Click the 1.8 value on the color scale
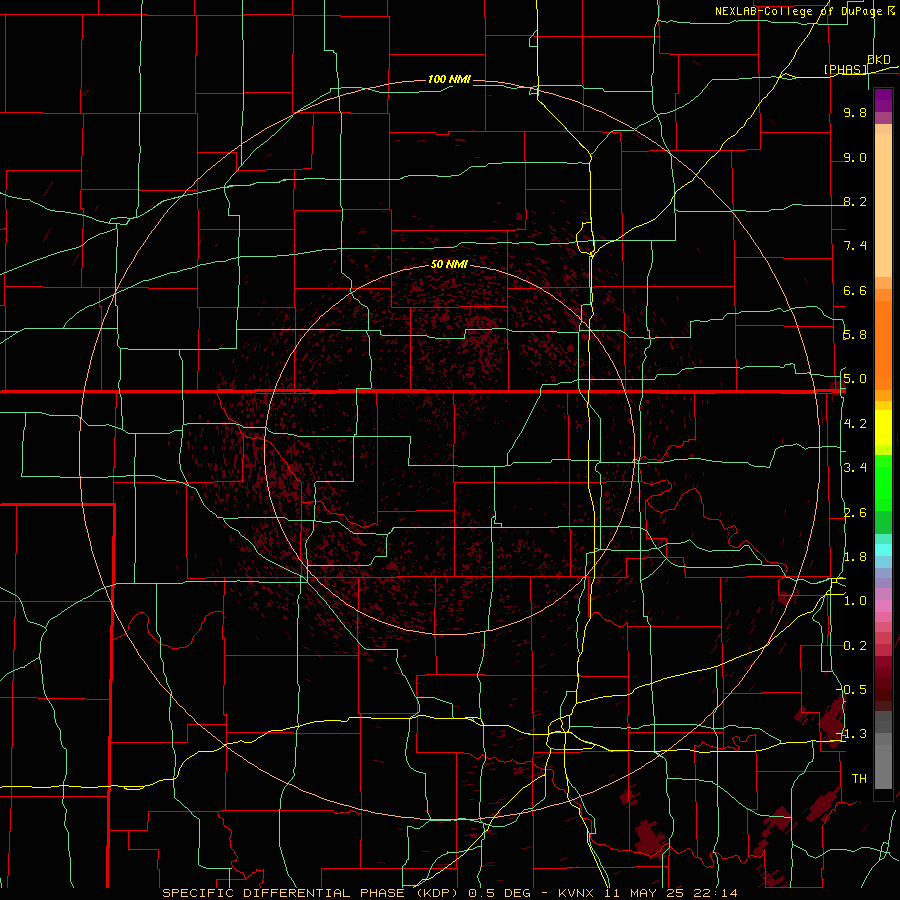Viewport: 900px width, 900px height. [x=855, y=557]
